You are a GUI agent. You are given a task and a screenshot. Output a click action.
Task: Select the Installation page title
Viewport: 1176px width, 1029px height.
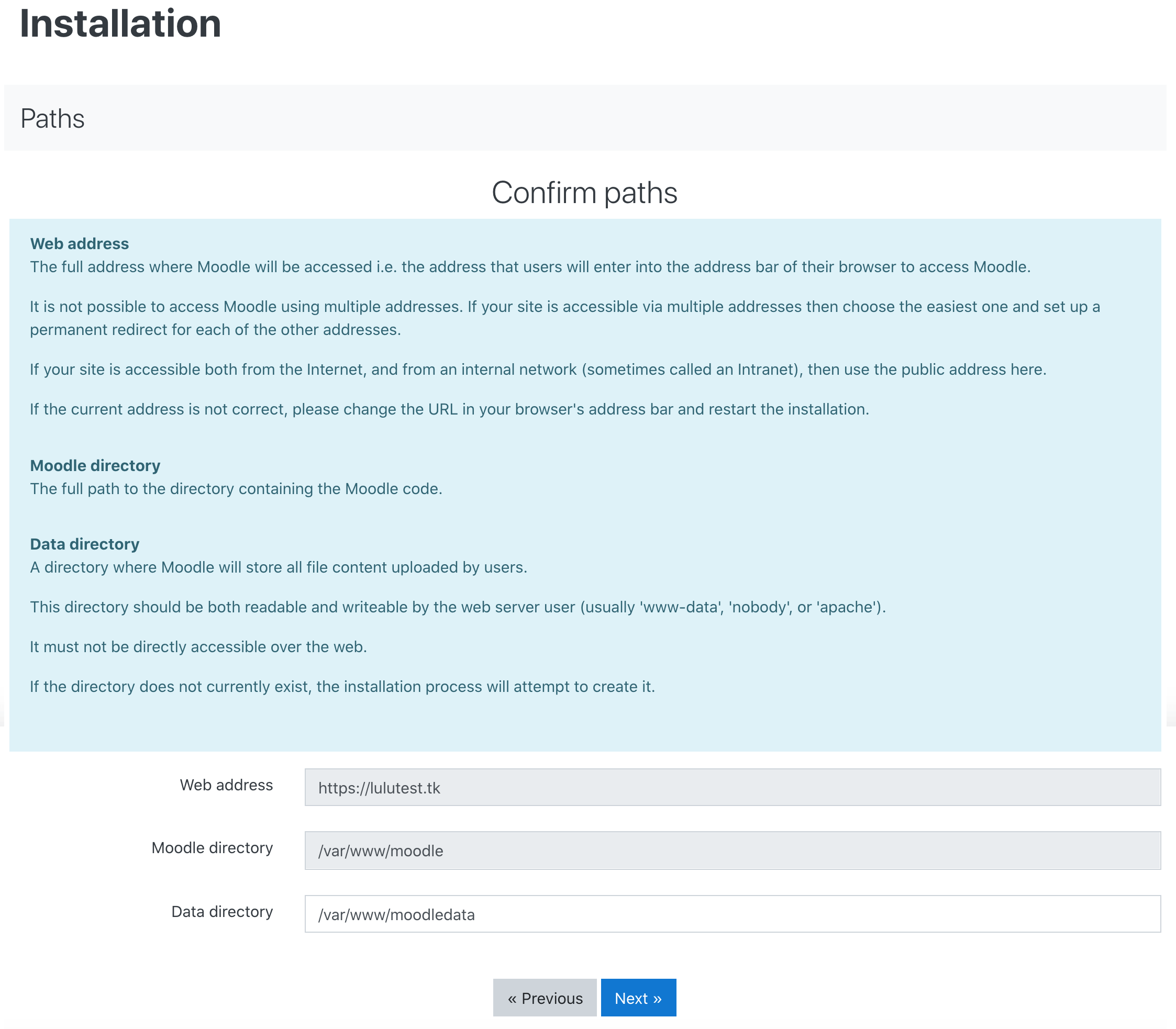[120, 24]
